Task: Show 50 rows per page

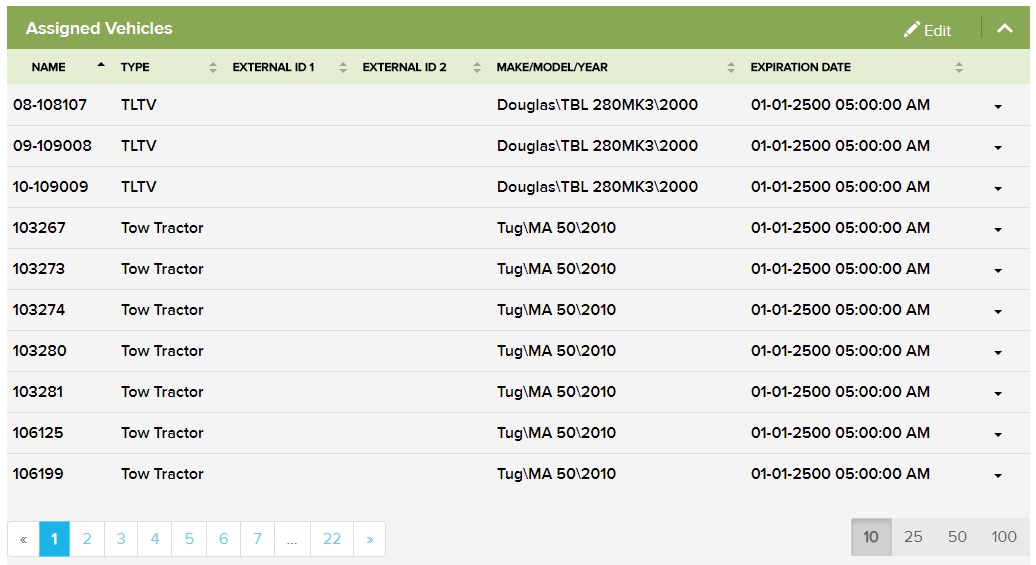Action: click(x=957, y=537)
